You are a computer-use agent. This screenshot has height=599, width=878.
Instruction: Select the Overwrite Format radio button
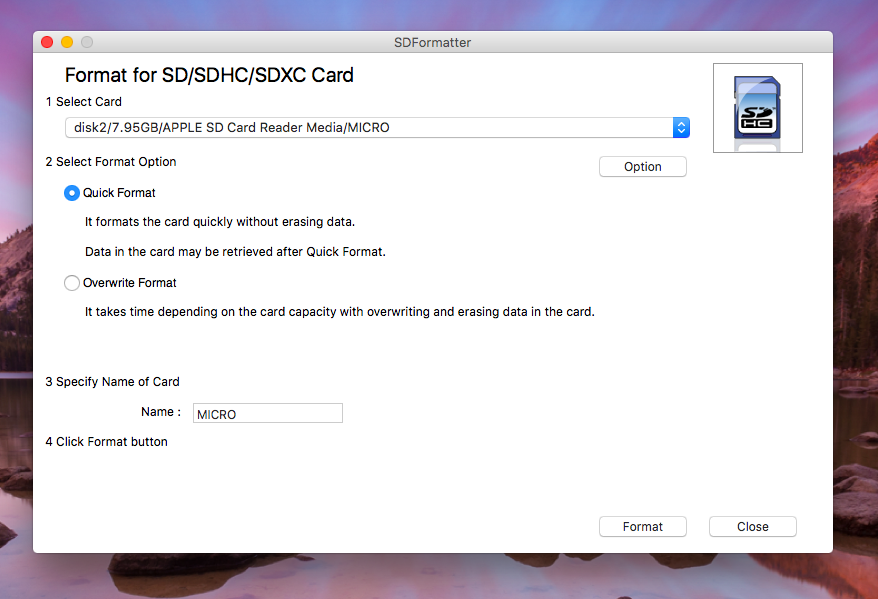click(72, 283)
